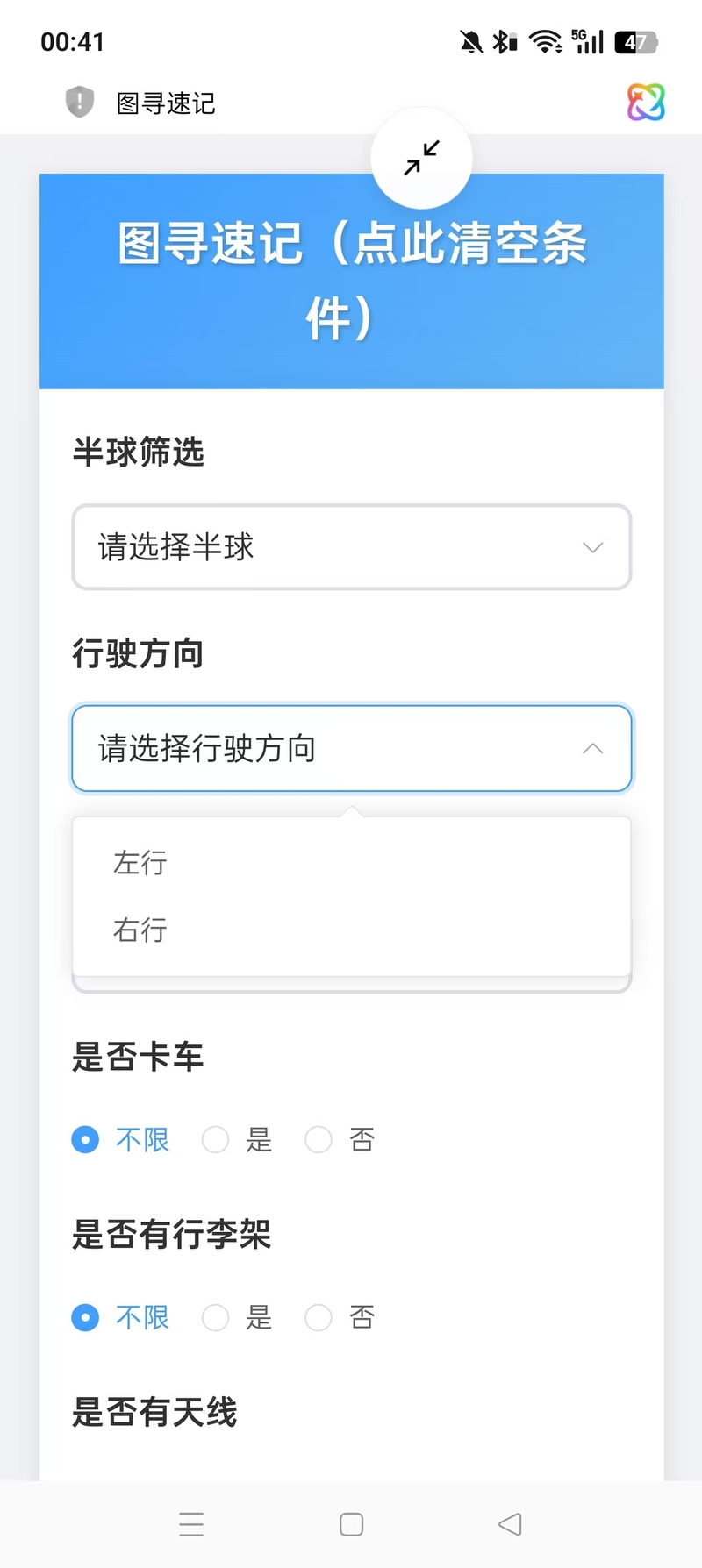Click the 图寻速记 header to clear conditions
The height and width of the screenshot is (1568, 702).
coord(351,281)
